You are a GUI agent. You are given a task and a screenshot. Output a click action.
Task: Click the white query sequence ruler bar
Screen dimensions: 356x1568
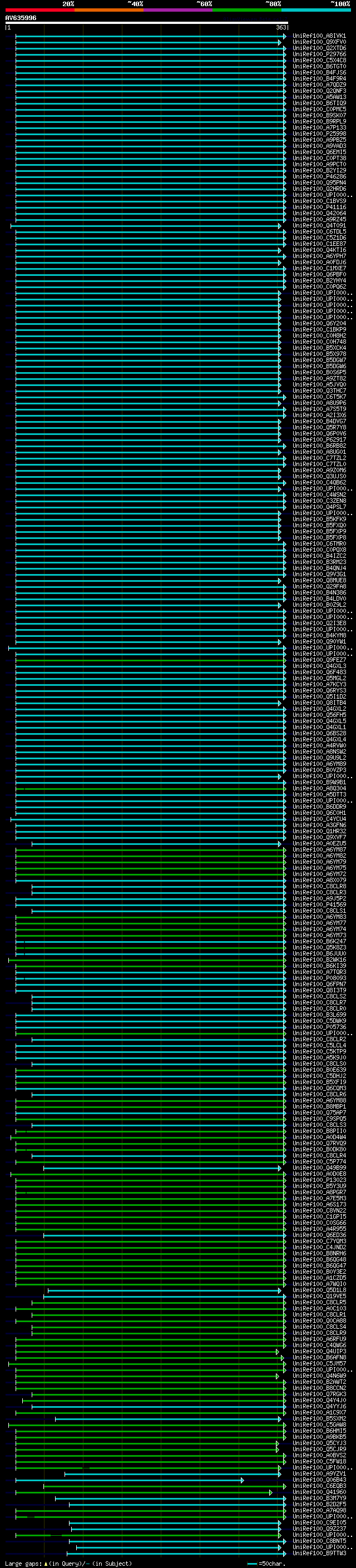coord(146,23)
